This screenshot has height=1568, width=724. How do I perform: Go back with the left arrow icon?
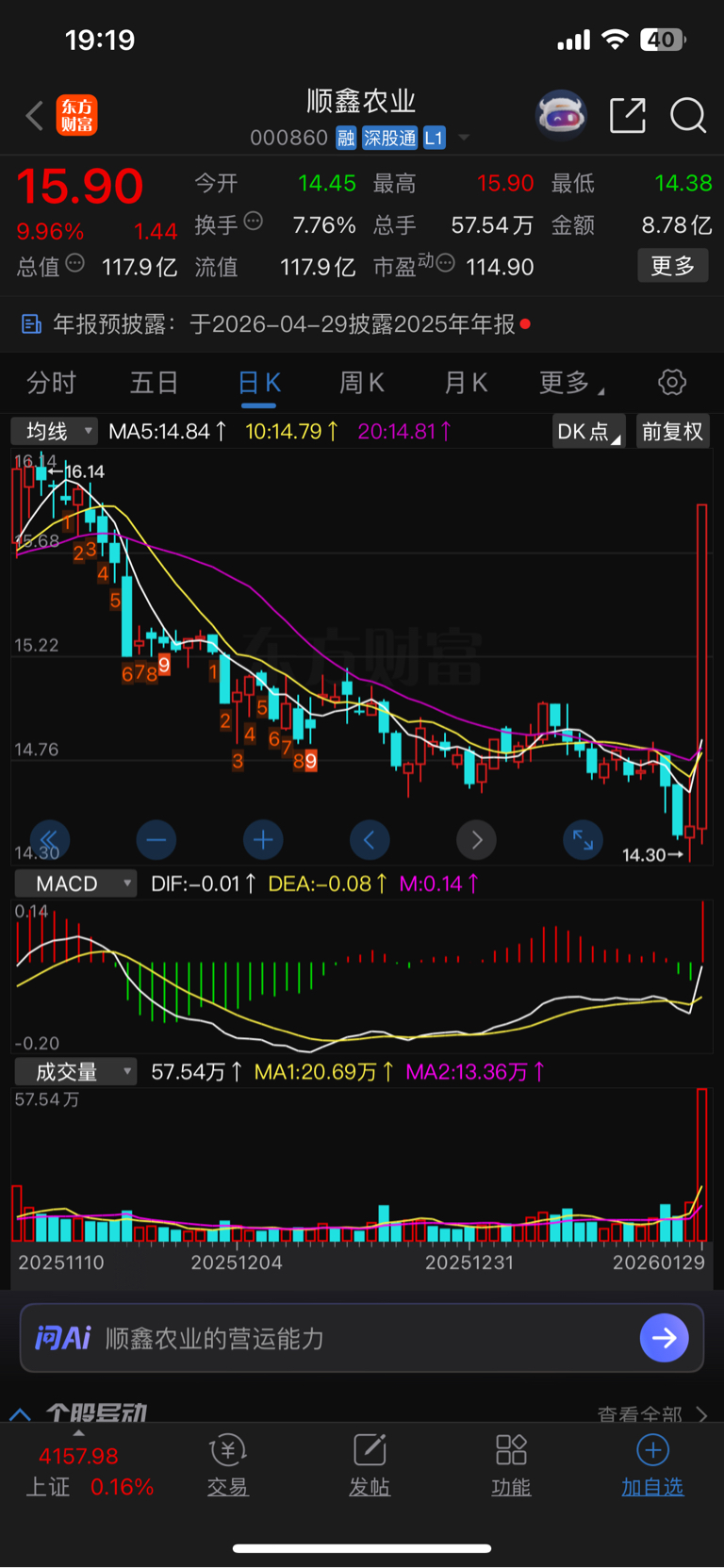coord(35,116)
